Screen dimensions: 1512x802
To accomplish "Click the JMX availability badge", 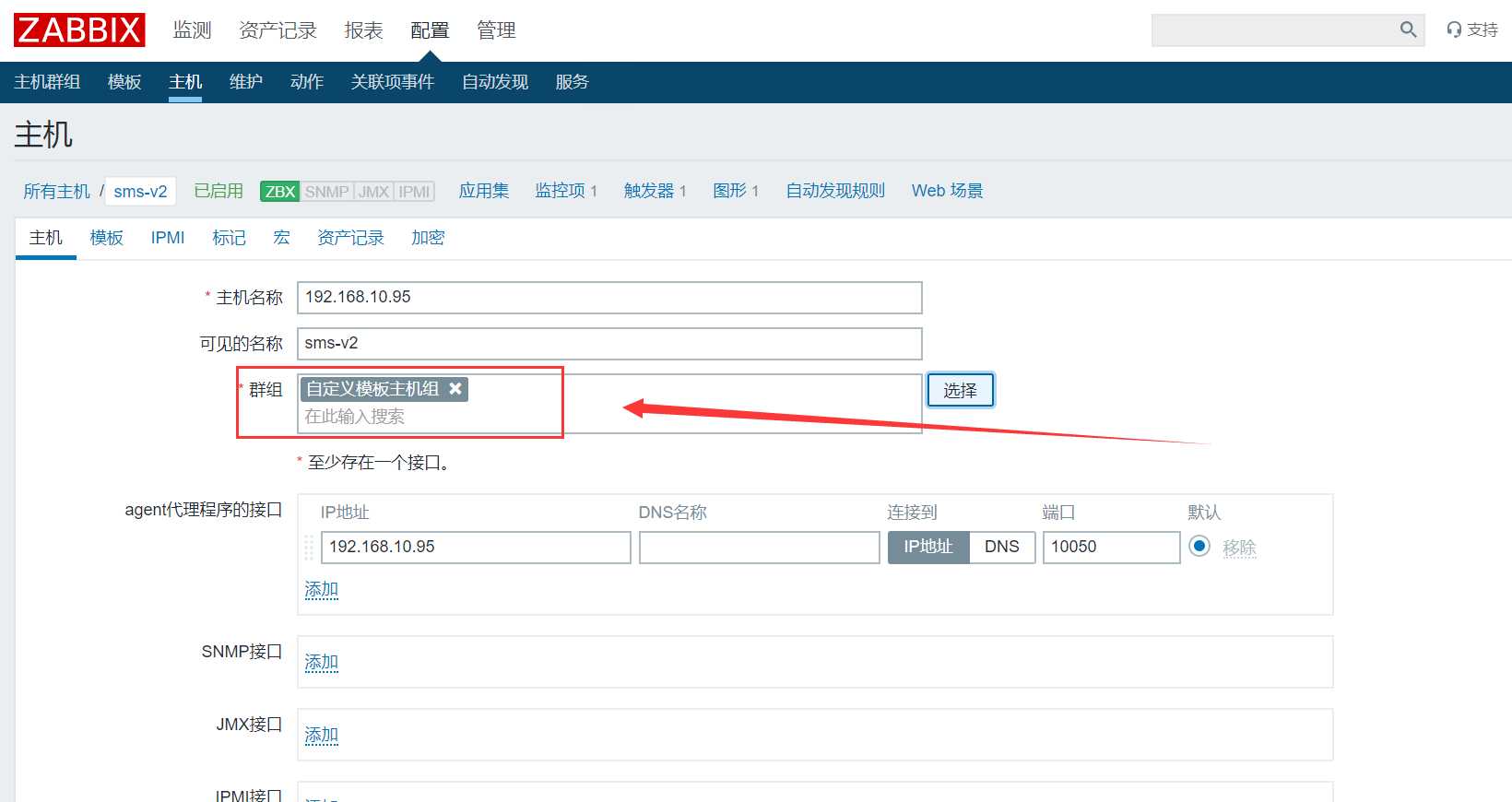I will [x=374, y=192].
